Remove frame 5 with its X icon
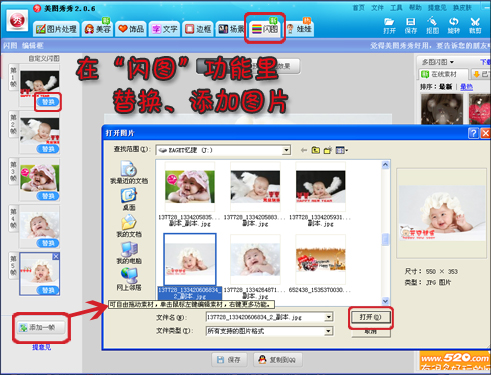Image resolution: width=491 pixels, height=375 pixels. pos(56,256)
